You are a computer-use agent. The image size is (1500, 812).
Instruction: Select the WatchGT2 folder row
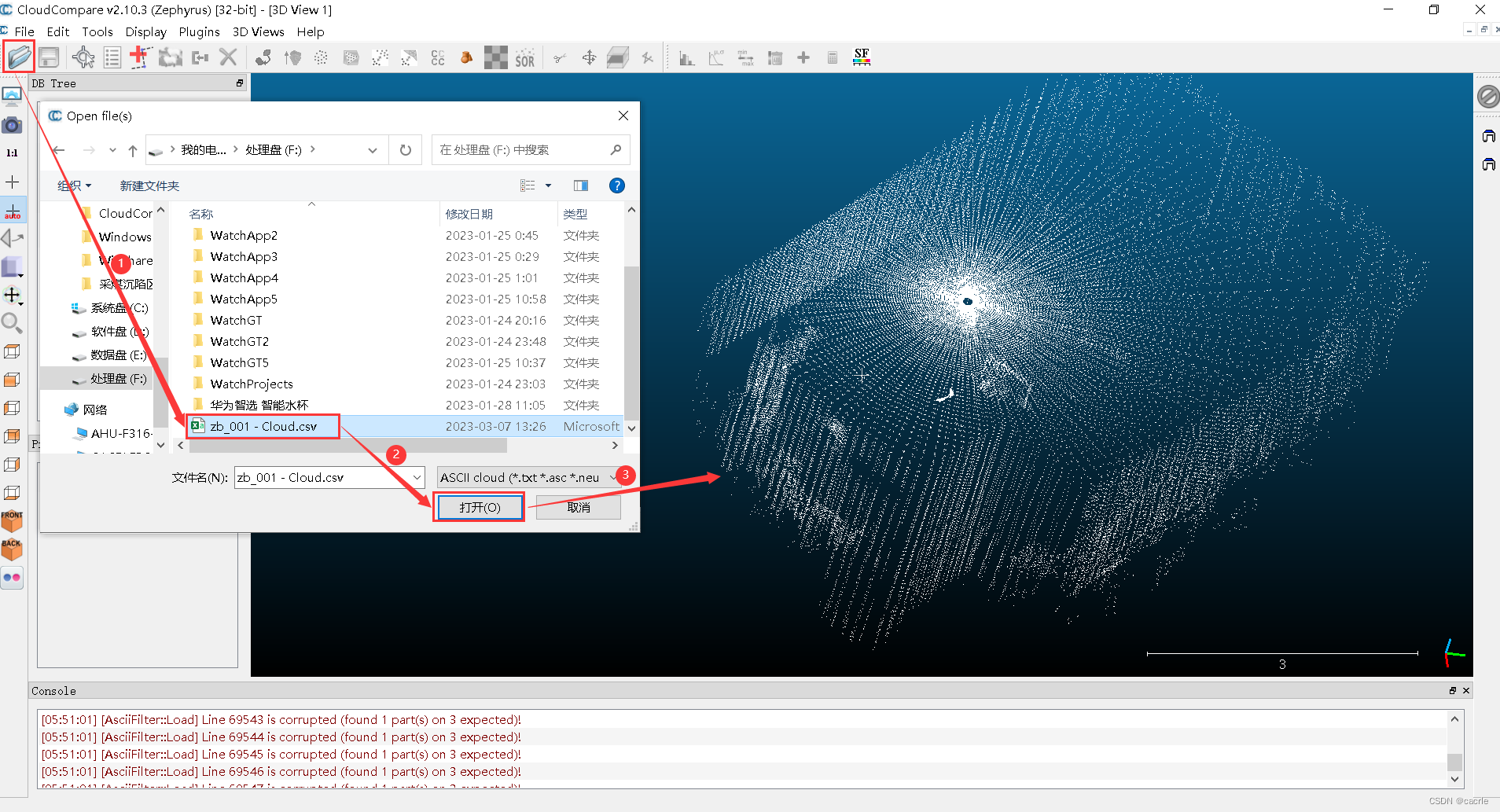[406, 341]
